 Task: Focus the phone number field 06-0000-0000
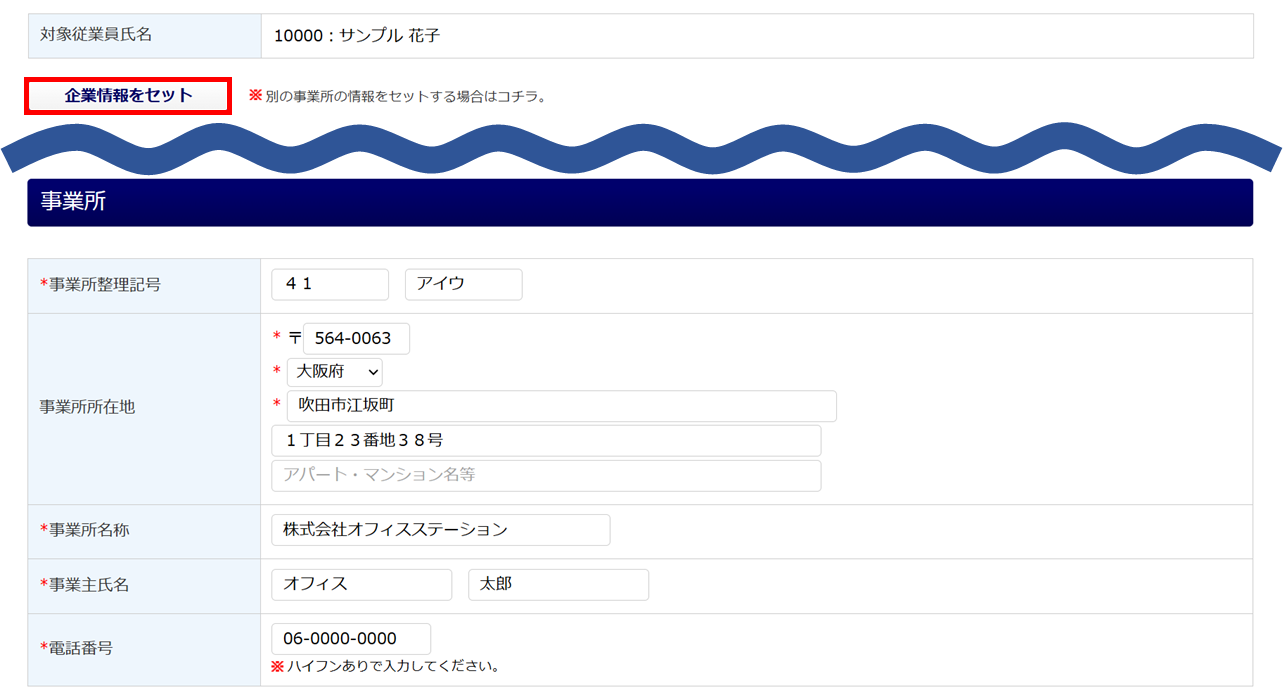click(351, 639)
